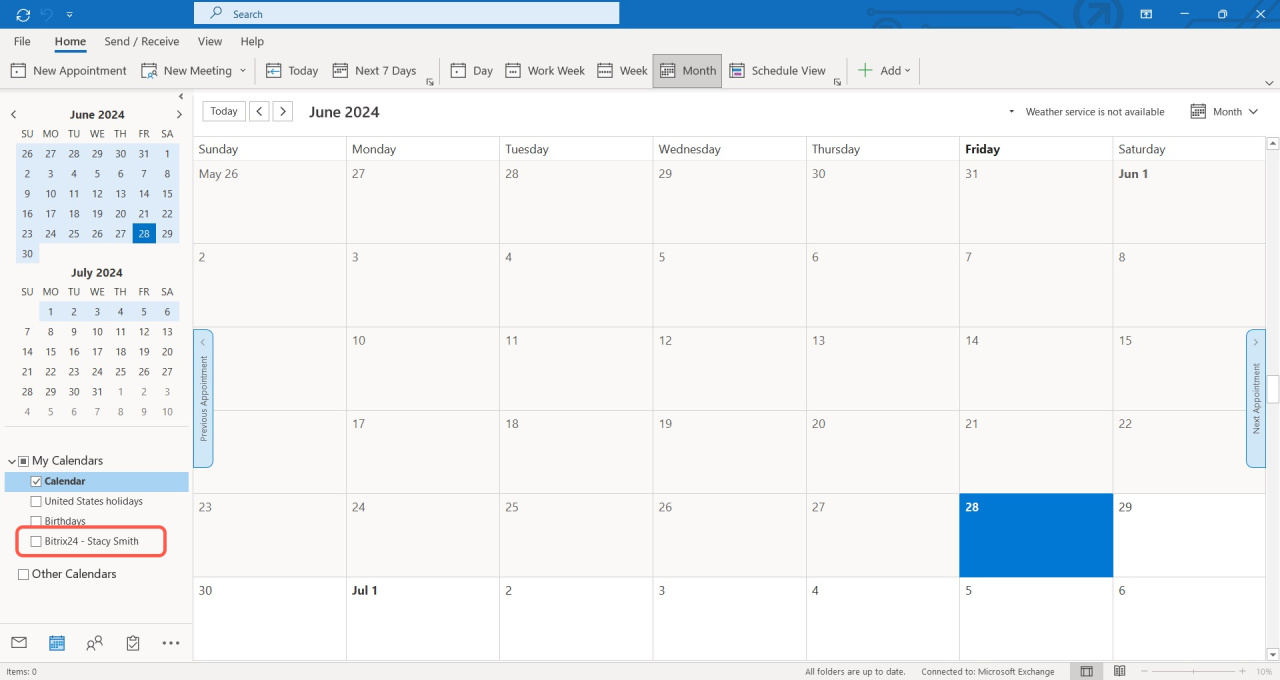Open the File menu
1280x680 pixels.
point(22,42)
